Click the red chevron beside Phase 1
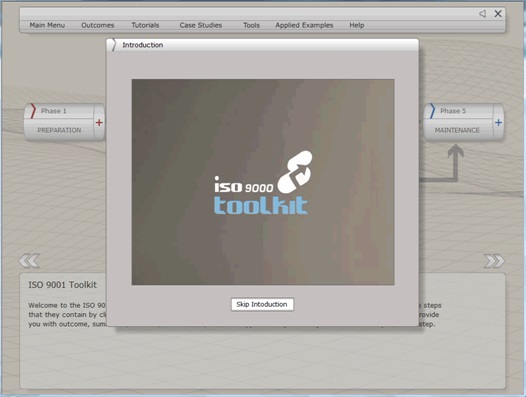The image size is (526, 397). (33, 111)
